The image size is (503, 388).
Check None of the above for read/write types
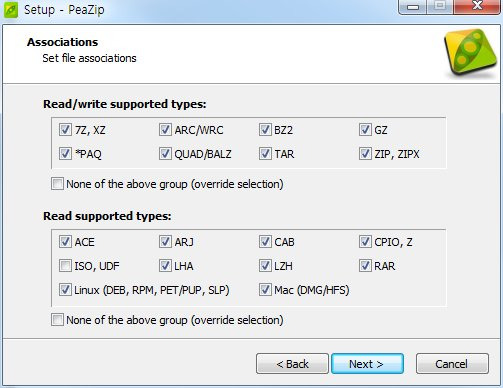pyautogui.click(x=57, y=184)
